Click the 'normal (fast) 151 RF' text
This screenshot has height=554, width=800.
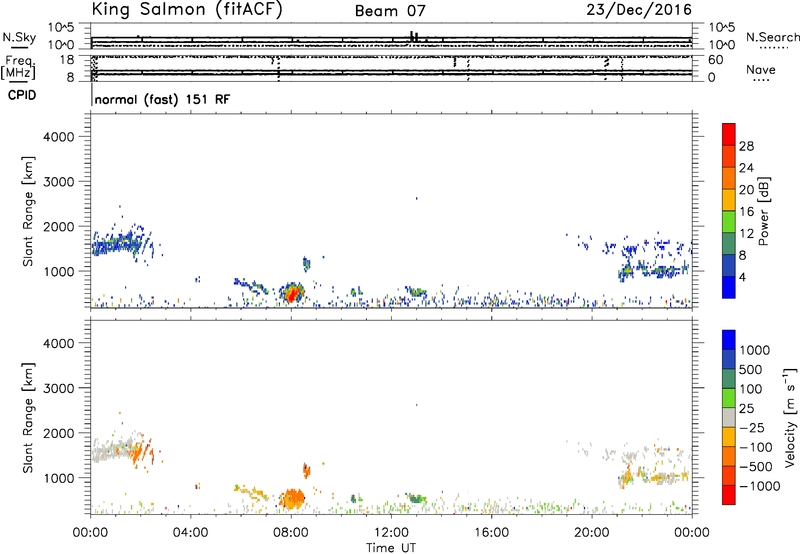tap(162, 99)
